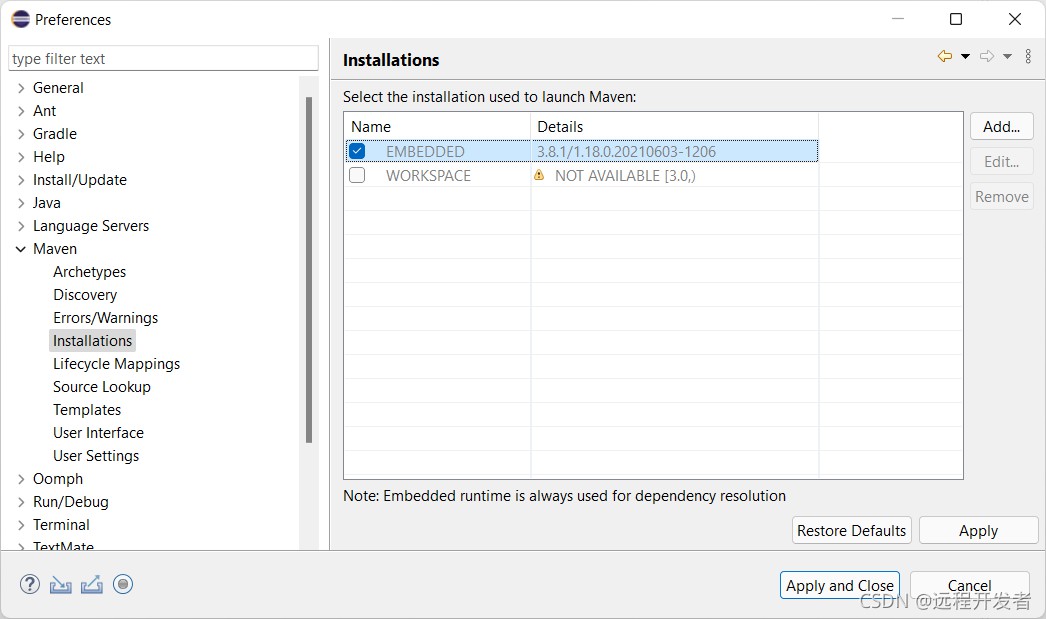Viewport: 1046px width, 619px height.
Task: Click the Edit... button
Action: click(x=1001, y=161)
